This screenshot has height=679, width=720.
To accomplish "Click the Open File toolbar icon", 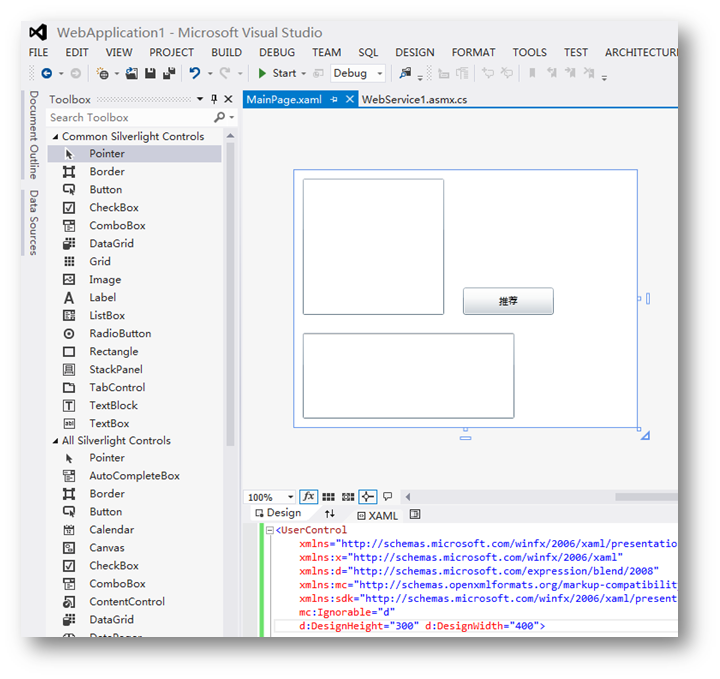I will click(132, 73).
